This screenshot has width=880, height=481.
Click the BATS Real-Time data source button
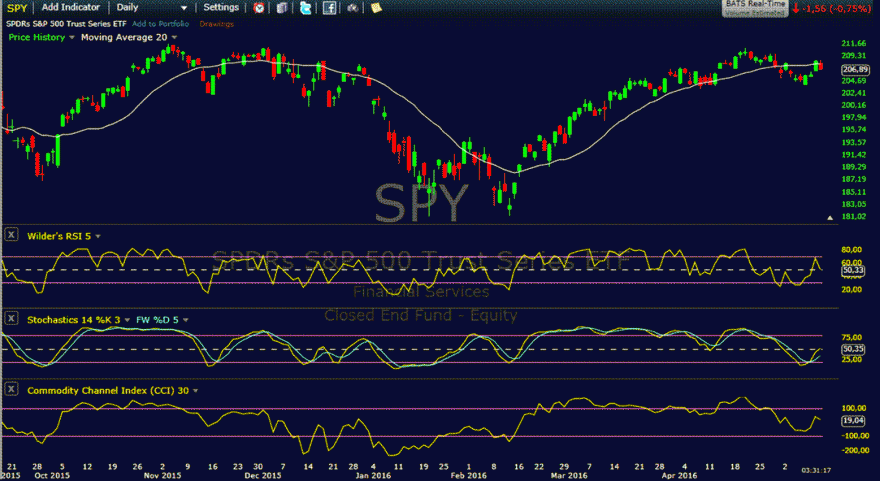[x=754, y=8]
